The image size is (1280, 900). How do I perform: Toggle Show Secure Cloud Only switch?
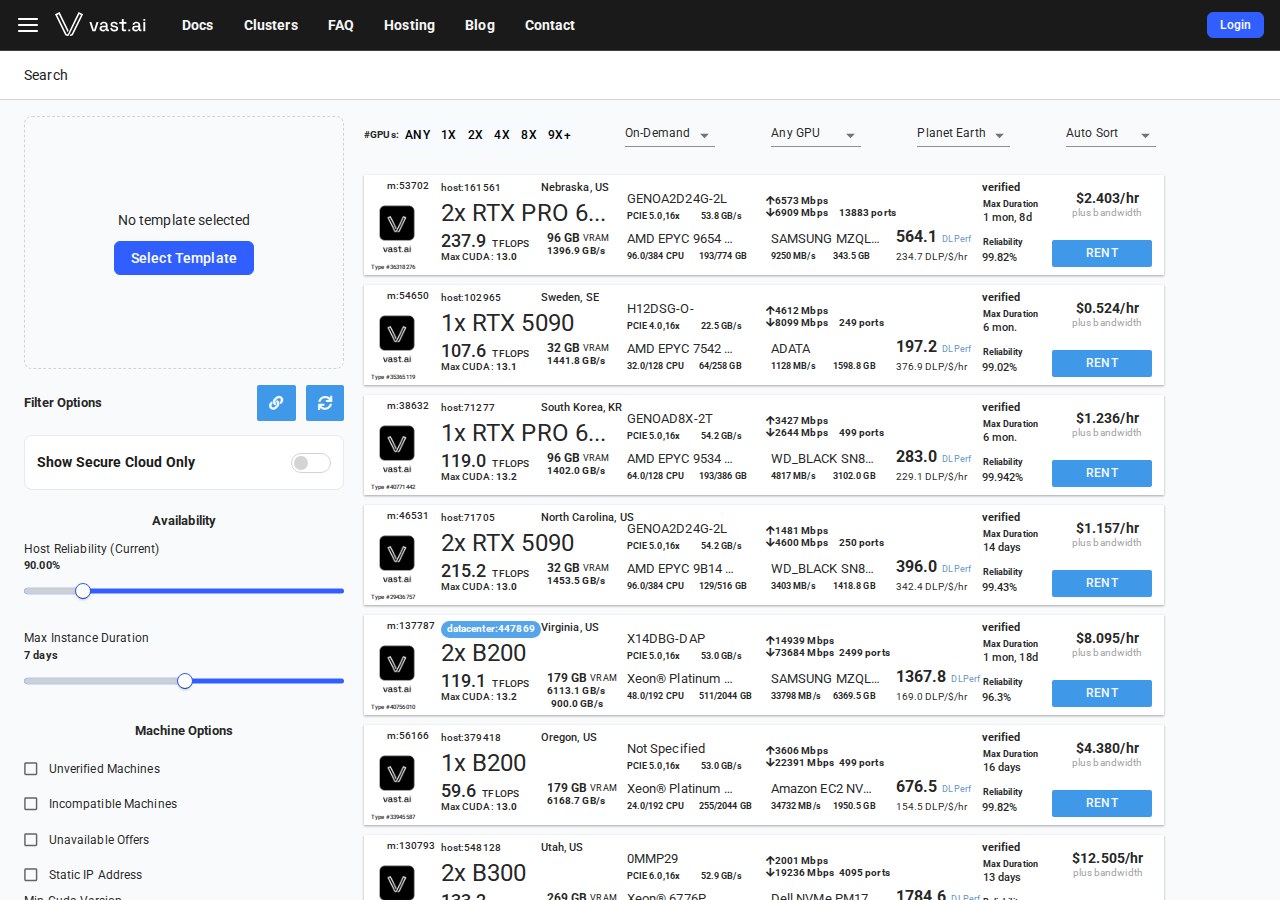pos(310,462)
